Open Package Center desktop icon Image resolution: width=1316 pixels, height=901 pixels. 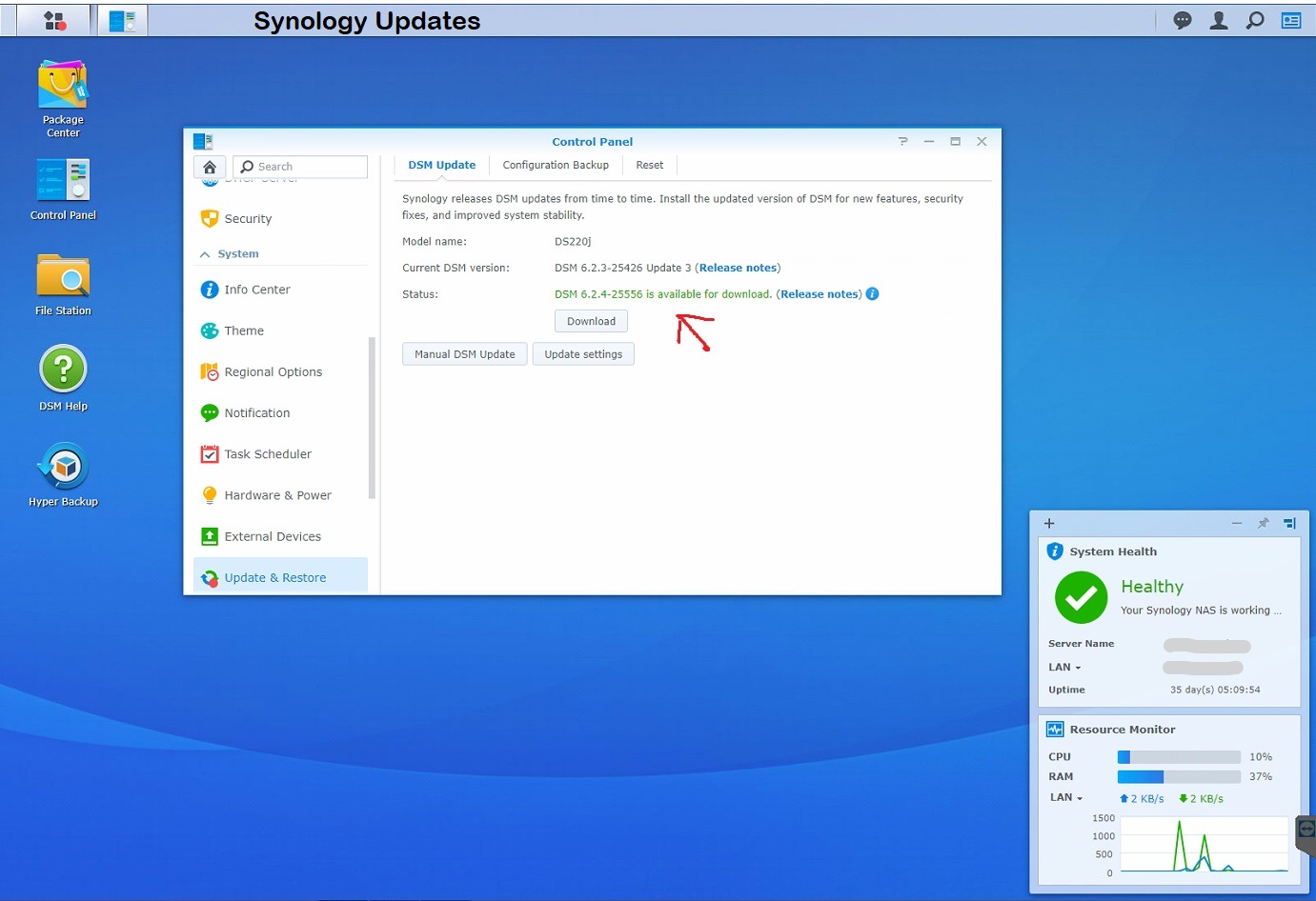click(x=63, y=99)
